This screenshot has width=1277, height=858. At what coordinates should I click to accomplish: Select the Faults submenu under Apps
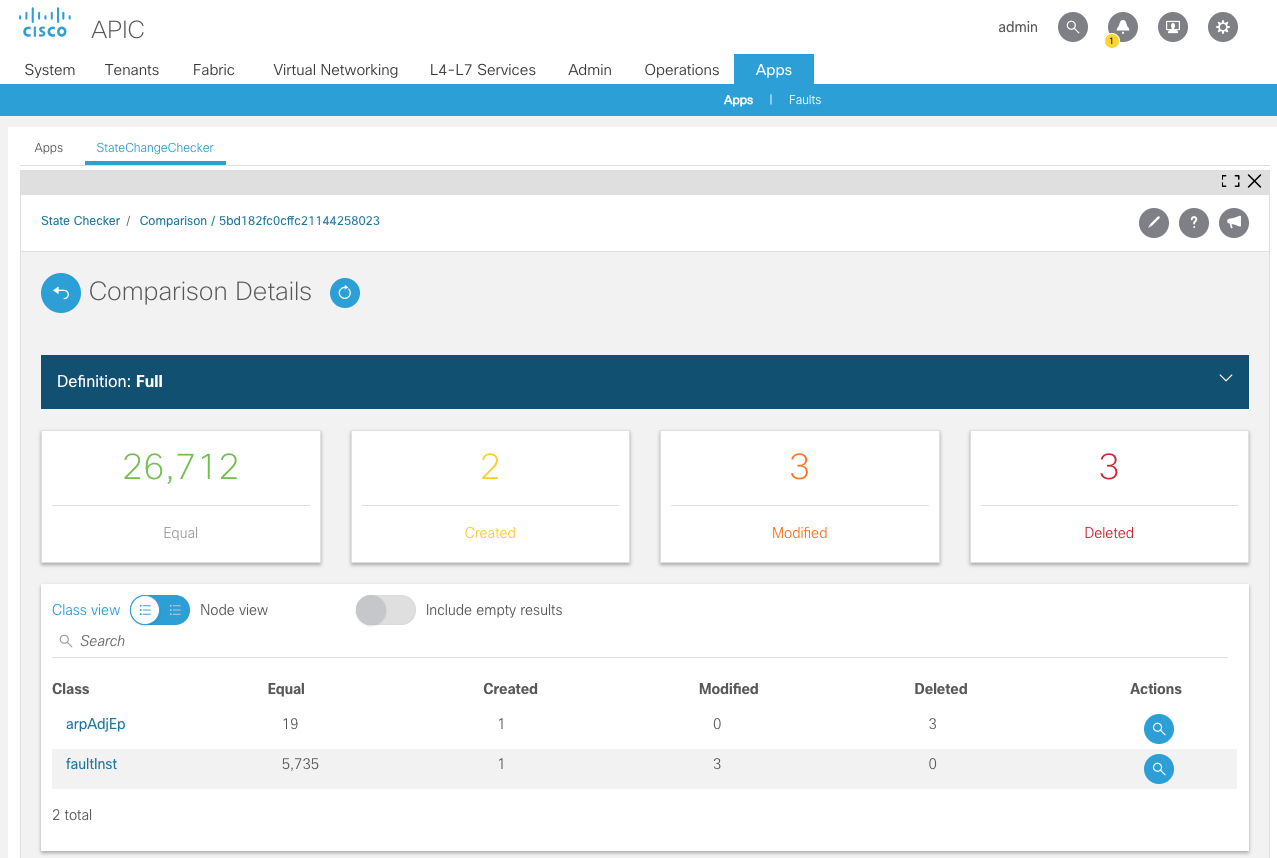[804, 99]
